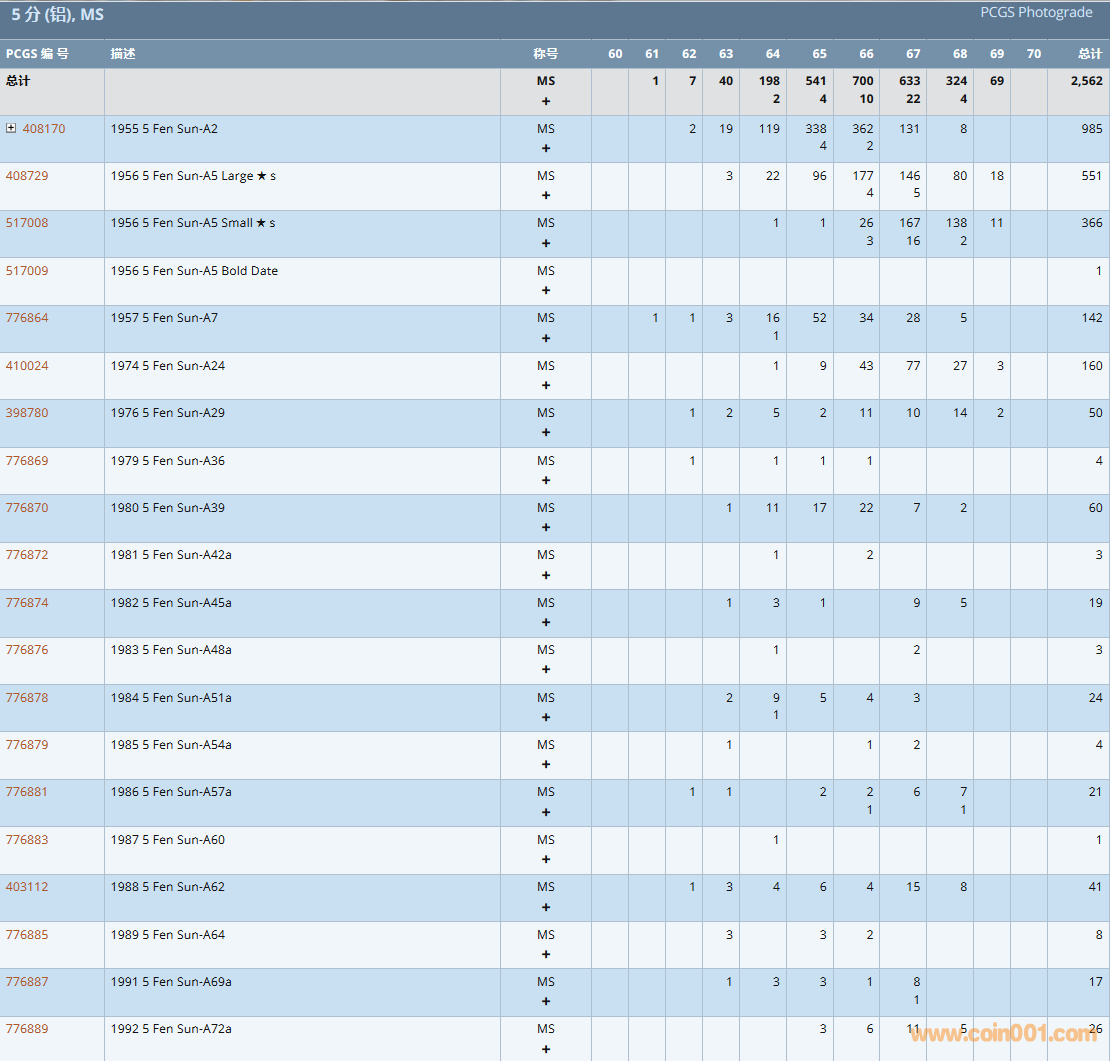This screenshot has height=1061, width=1110.
Task: Open PCGS number 776881 link
Action: (x=27, y=792)
